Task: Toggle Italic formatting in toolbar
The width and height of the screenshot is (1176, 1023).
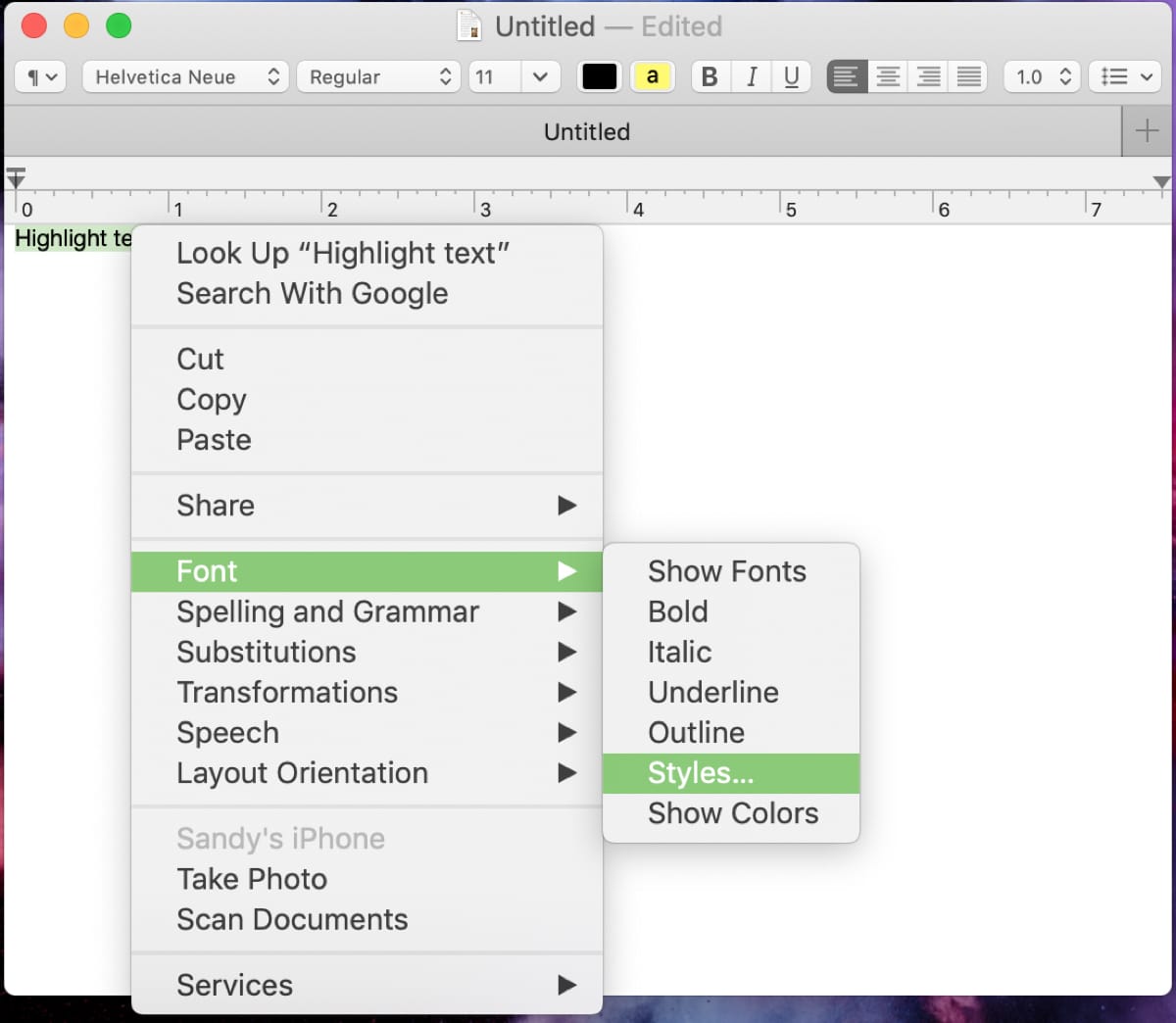Action: [x=752, y=76]
